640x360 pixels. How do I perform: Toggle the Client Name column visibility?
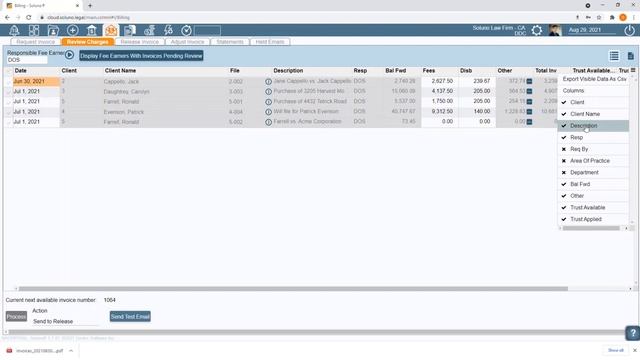coord(593,114)
